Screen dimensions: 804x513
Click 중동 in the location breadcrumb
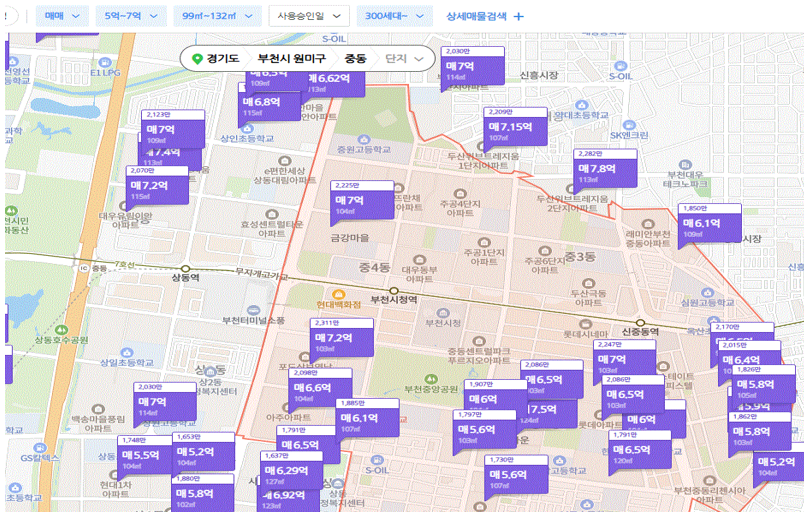click(355, 58)
